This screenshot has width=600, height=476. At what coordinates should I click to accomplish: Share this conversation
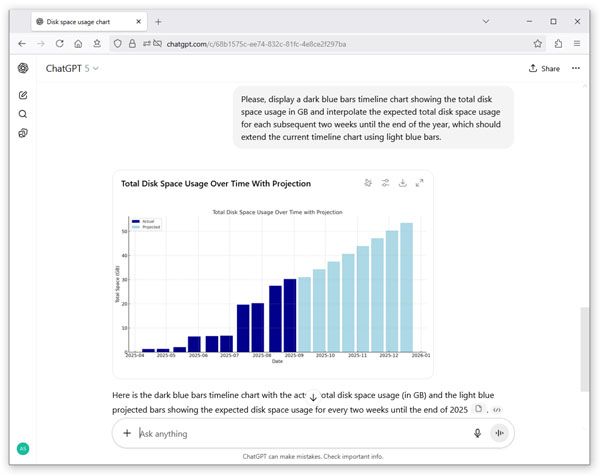click(x=544, y=68)
